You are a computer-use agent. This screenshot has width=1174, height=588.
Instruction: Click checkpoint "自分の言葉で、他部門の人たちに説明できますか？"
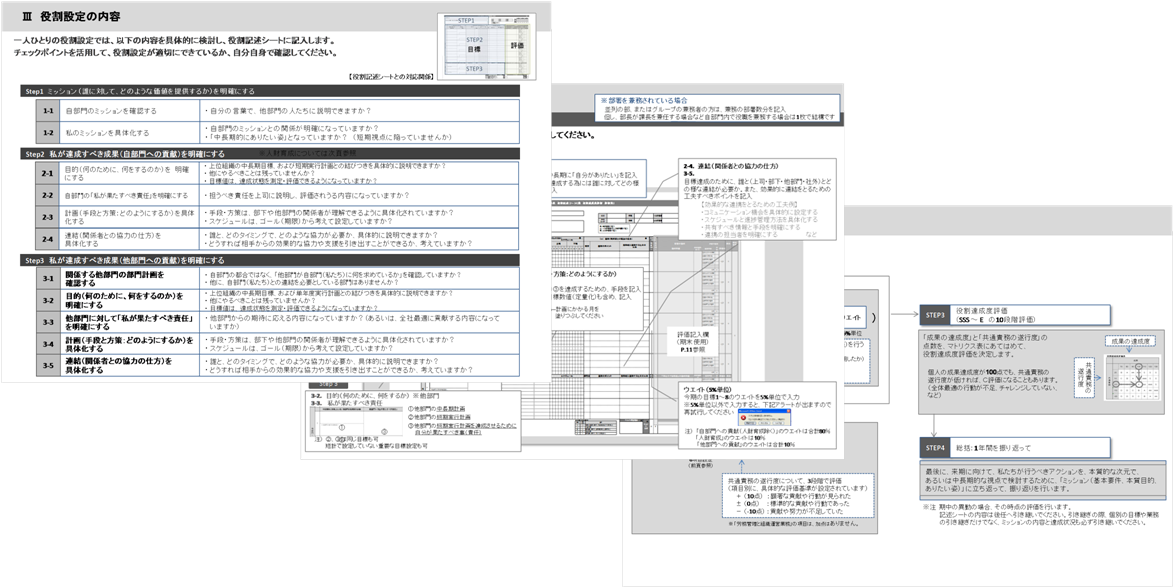click(x=289, y=111)
